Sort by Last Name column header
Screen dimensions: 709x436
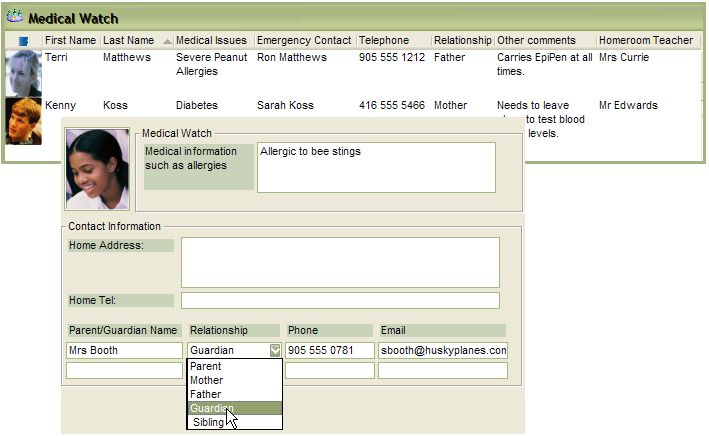point(129,40)
